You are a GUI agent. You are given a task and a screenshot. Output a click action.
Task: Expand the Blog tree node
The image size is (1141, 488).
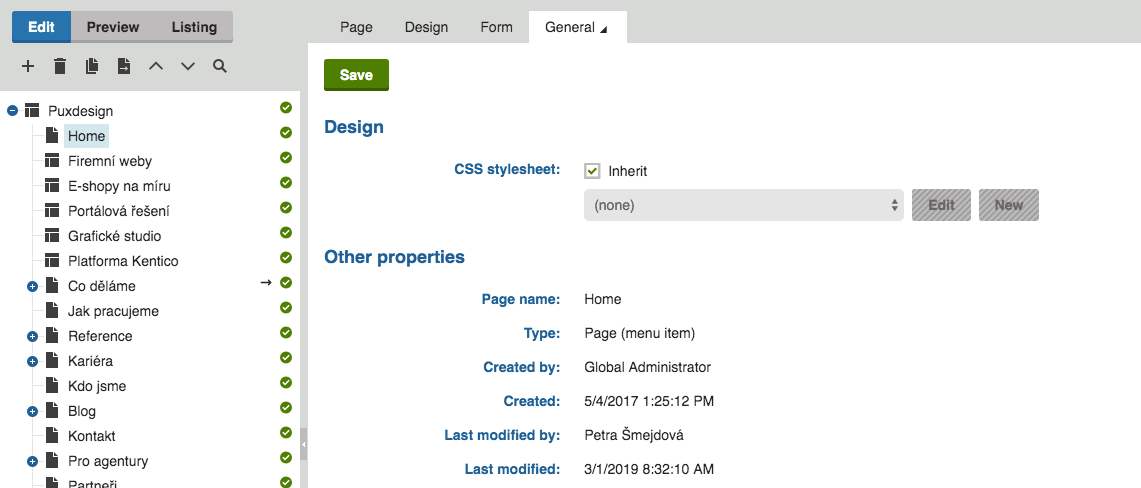32,411
